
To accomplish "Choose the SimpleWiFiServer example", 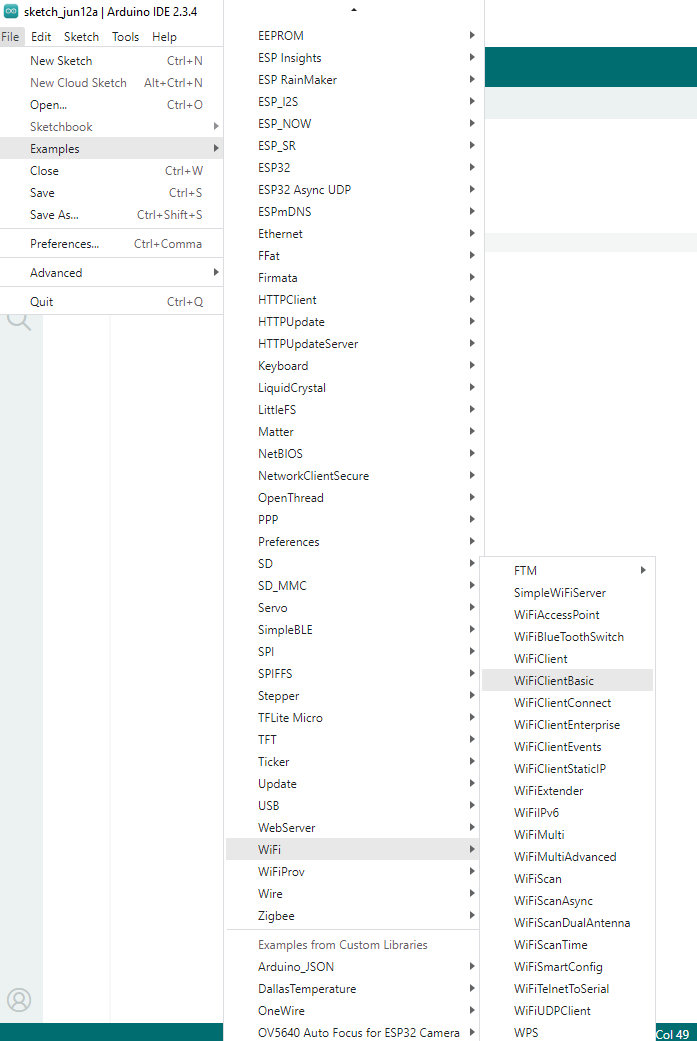I will click(559, 593).
